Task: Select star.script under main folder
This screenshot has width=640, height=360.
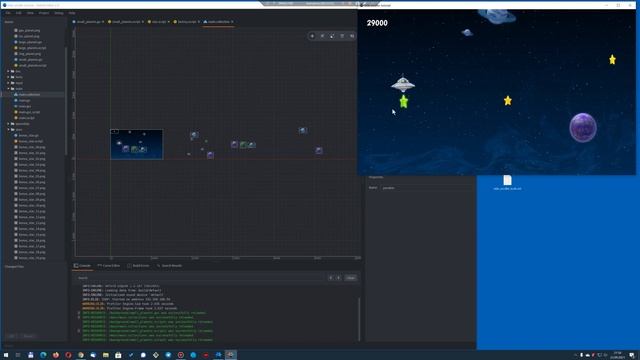Action: click(x=27, y=118)
